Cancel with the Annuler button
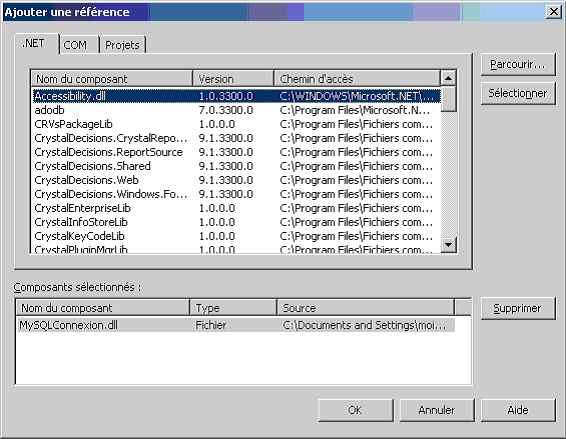Screen dimensions: 566x439 coord(437,410)
